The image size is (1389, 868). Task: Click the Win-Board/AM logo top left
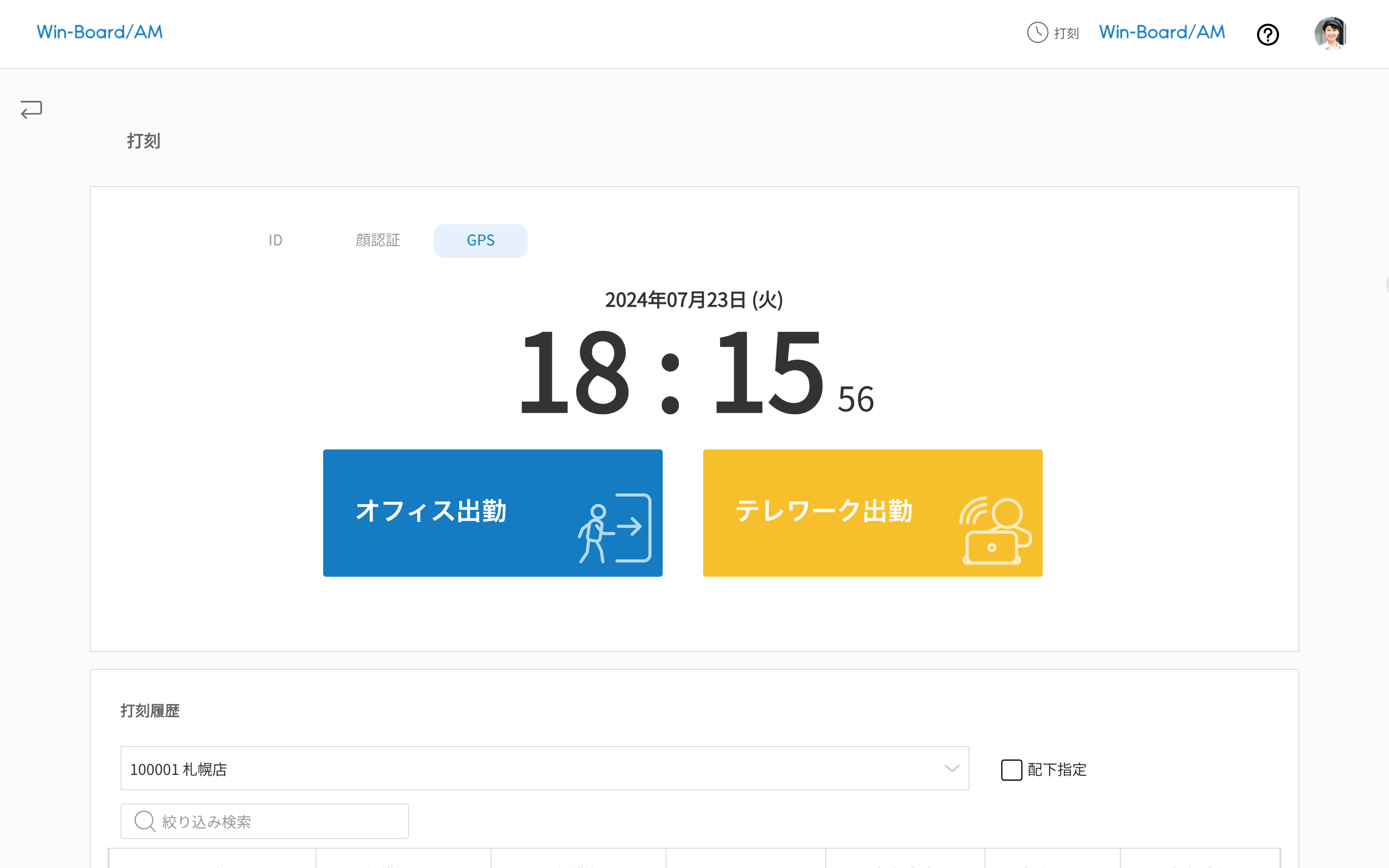pyautogui.click(x=99, y=32)
